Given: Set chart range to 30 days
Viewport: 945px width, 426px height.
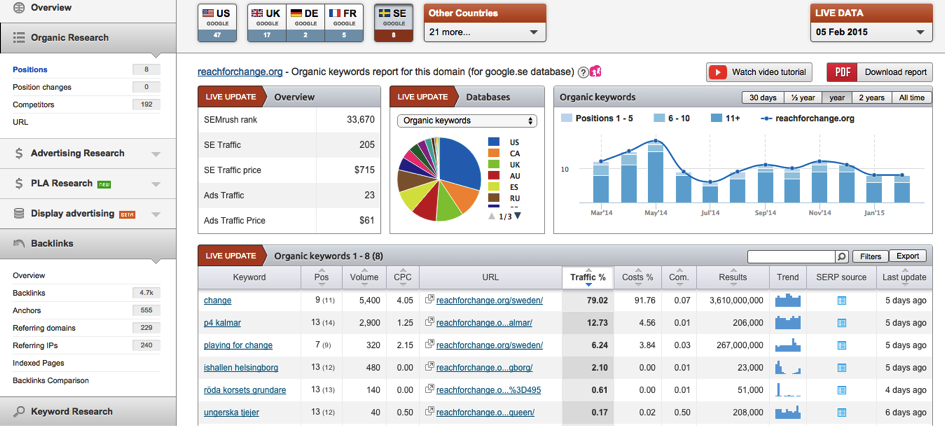Looking at the screenshot, I should [x=763, y=98].
